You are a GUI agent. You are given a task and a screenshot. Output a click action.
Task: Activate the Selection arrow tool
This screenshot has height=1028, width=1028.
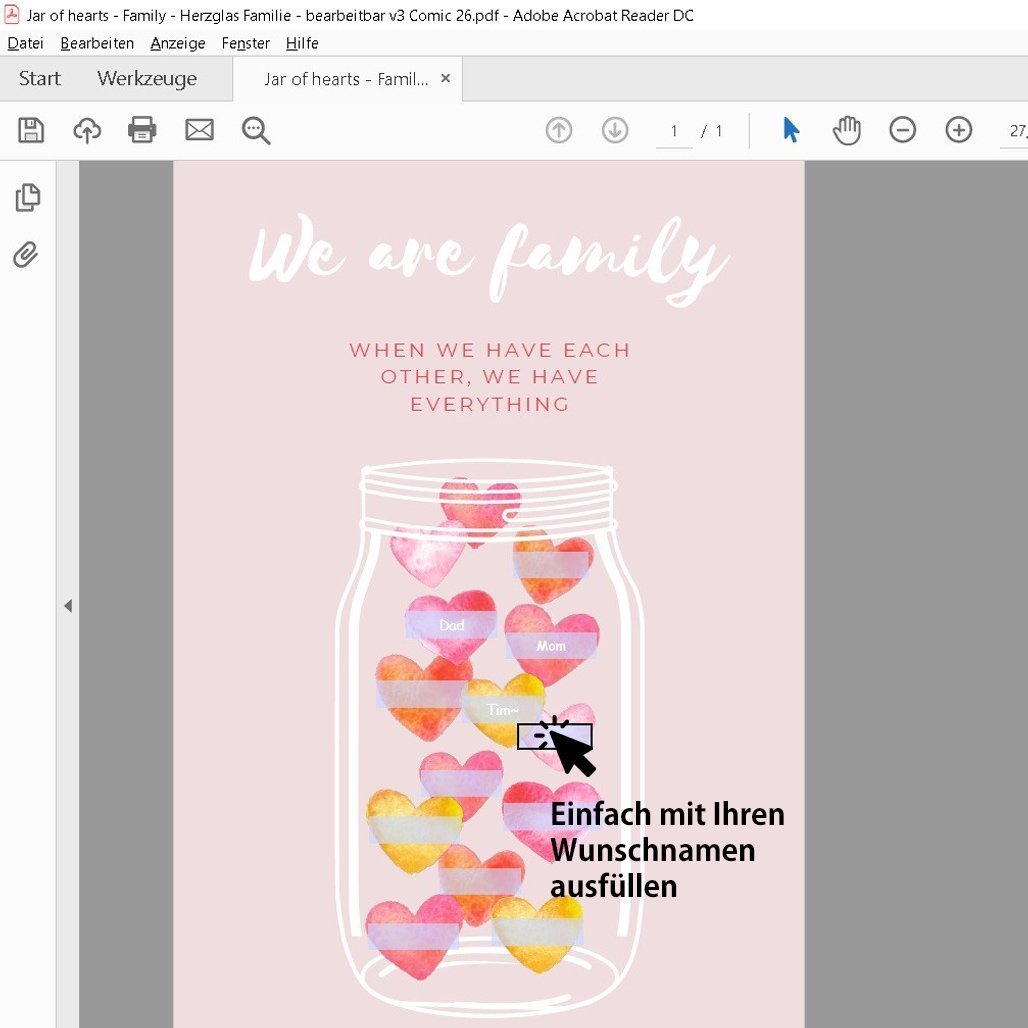click(x=791, y=130)
